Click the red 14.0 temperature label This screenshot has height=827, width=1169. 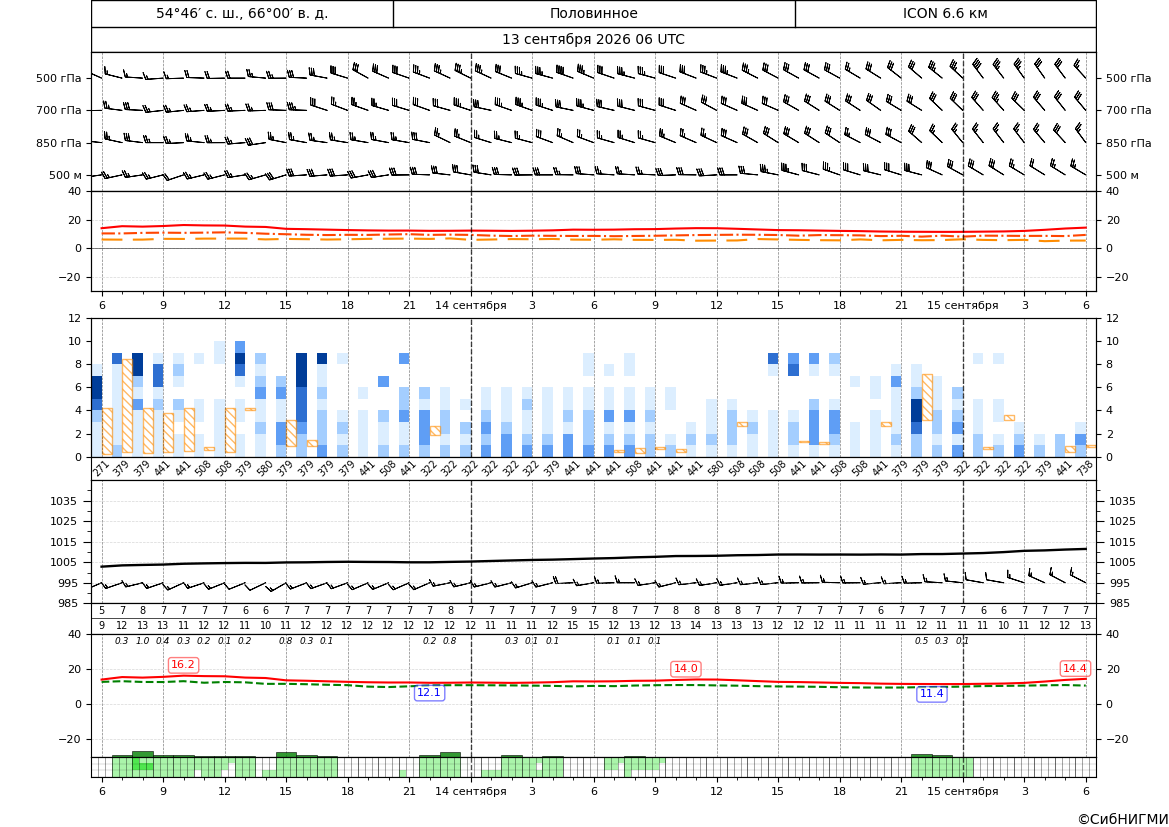685,668
